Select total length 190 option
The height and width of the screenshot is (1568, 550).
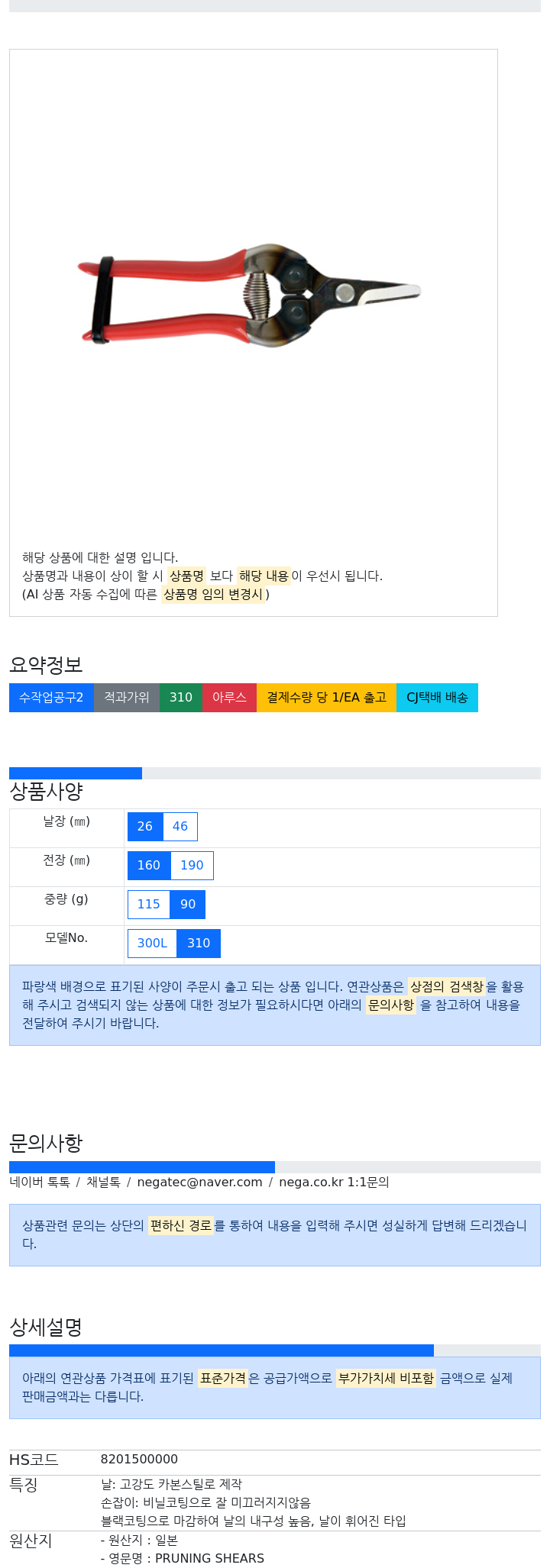(192, 866)
